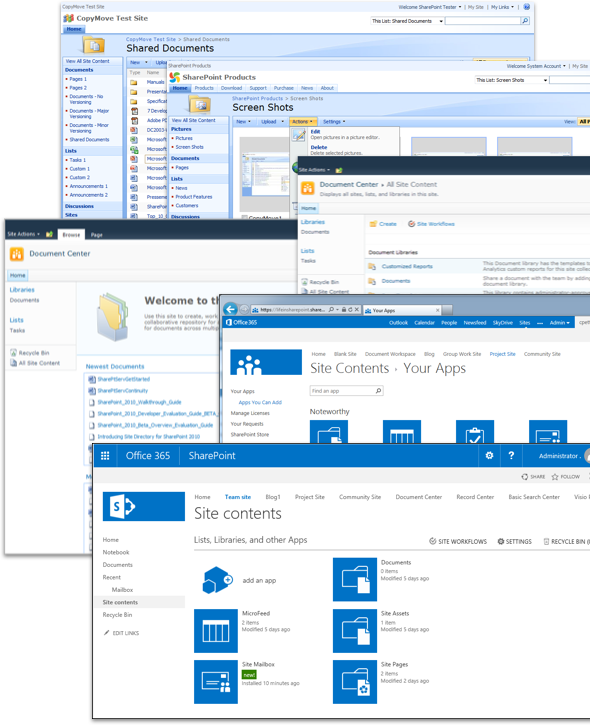Click the browser back arrow in Your Apps window
This screenshot has width=590, height=725.
(231, 309)
